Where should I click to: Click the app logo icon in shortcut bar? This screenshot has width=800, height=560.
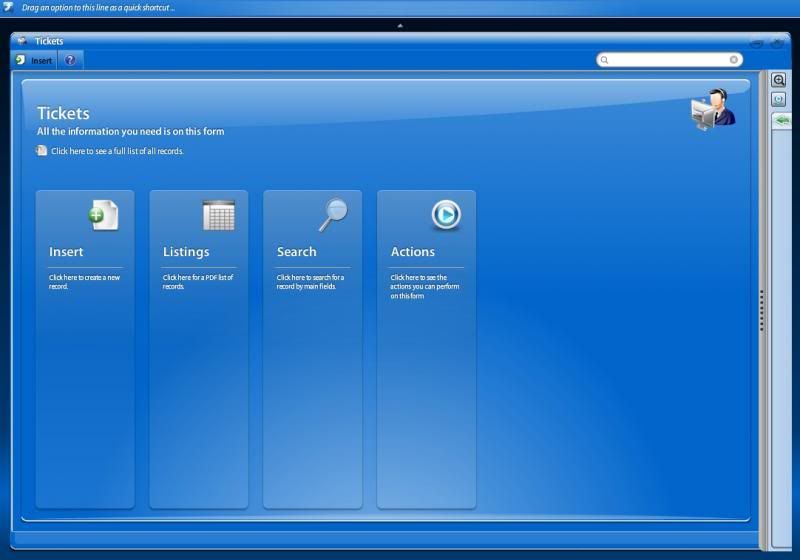[8, 8]
